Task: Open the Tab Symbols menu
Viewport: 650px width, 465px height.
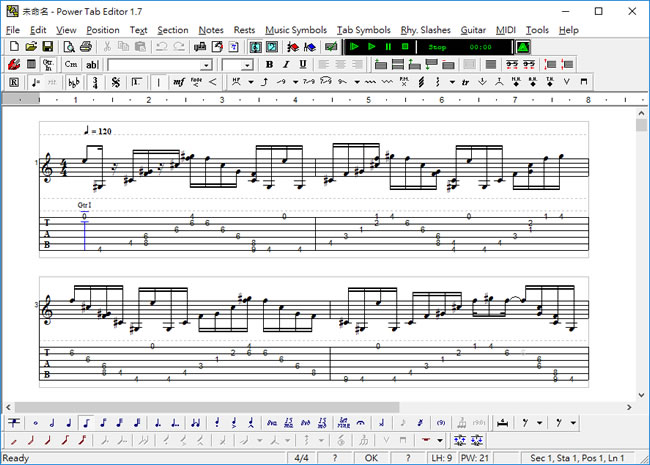Action: [x=363, y=30]
